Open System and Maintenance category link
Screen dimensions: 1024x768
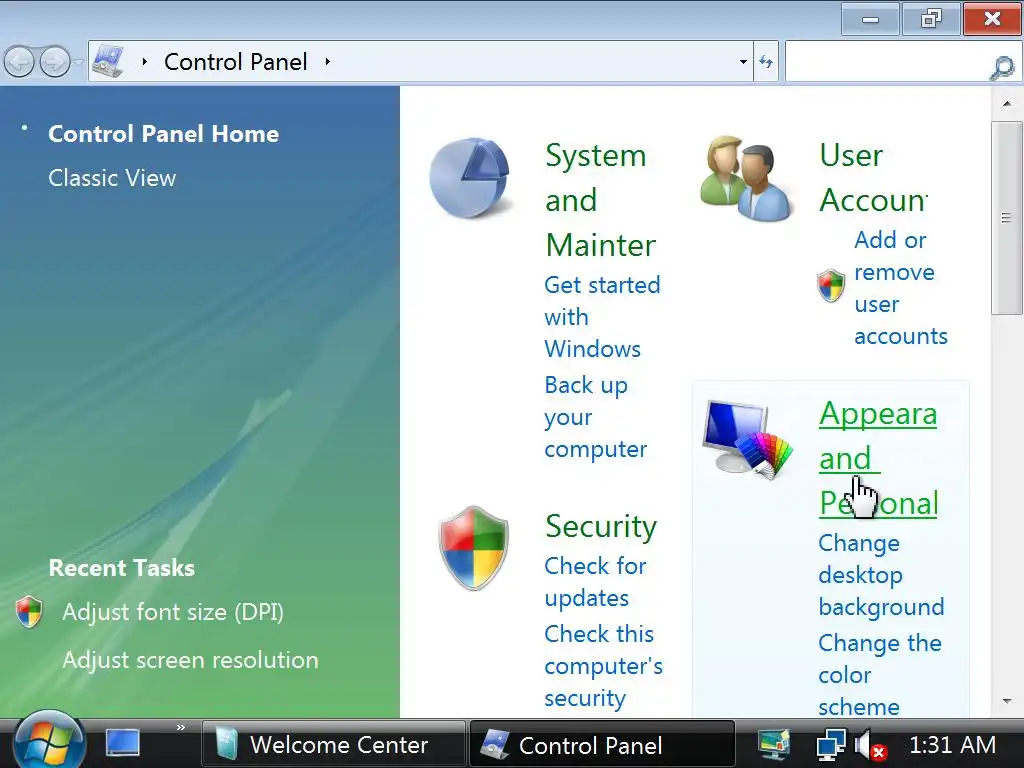601,200
